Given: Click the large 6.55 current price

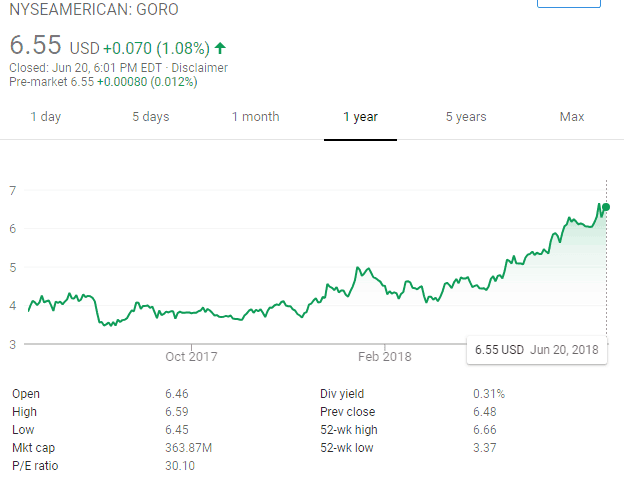Looking at the screenshot, I should (x=36, y=46).
